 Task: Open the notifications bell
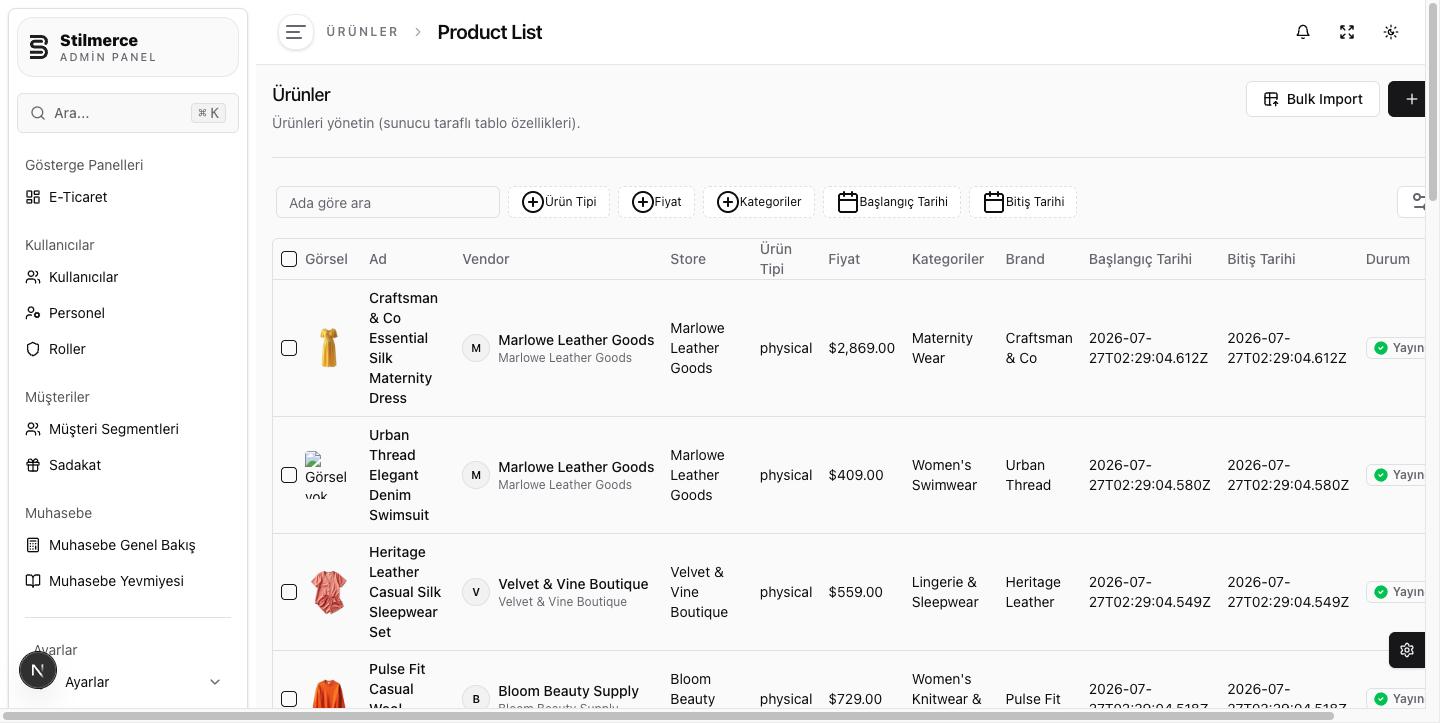click(x=1303, y=32)
